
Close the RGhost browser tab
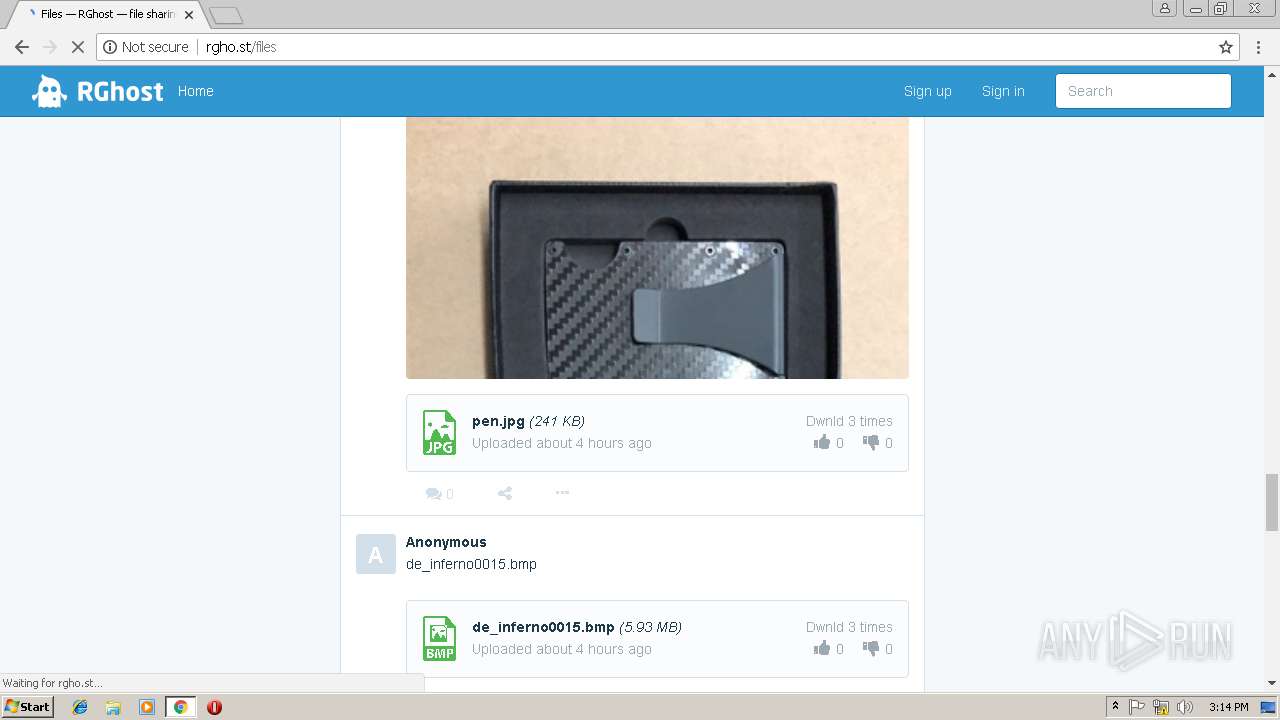pyautogui.click(x=189, y=15)
